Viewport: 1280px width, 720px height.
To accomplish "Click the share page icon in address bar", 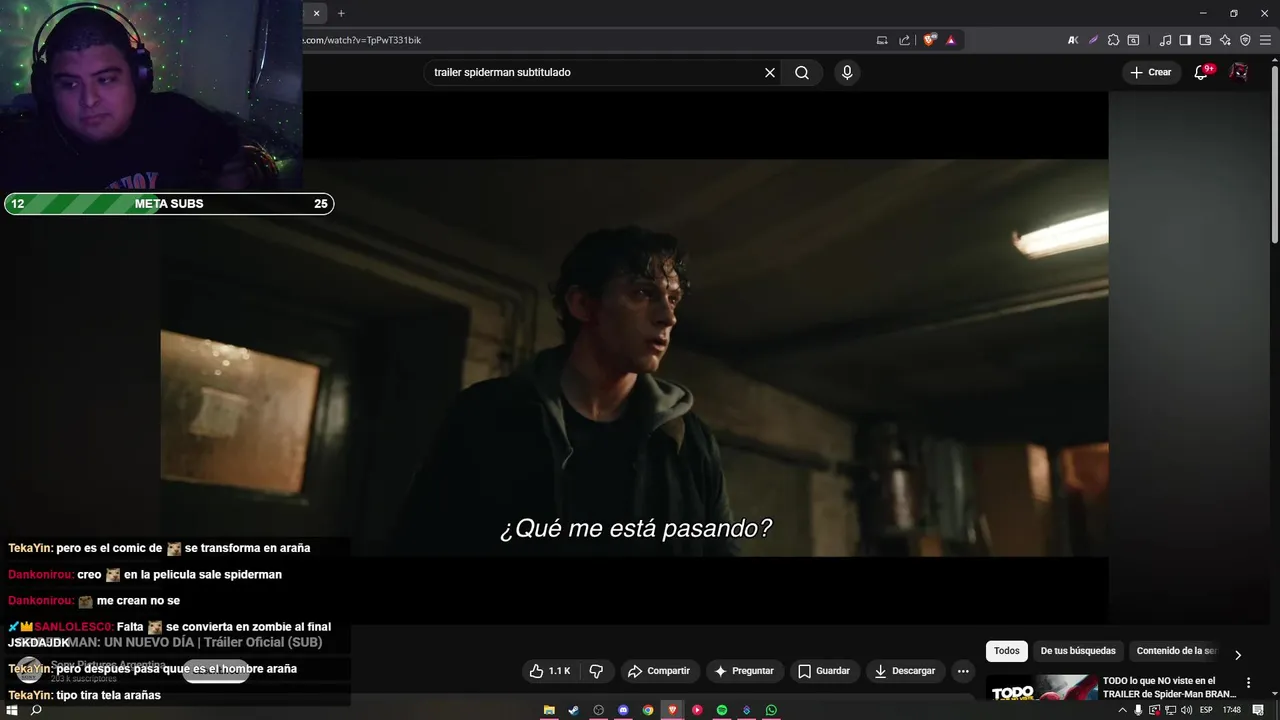I will pos(905,40).
